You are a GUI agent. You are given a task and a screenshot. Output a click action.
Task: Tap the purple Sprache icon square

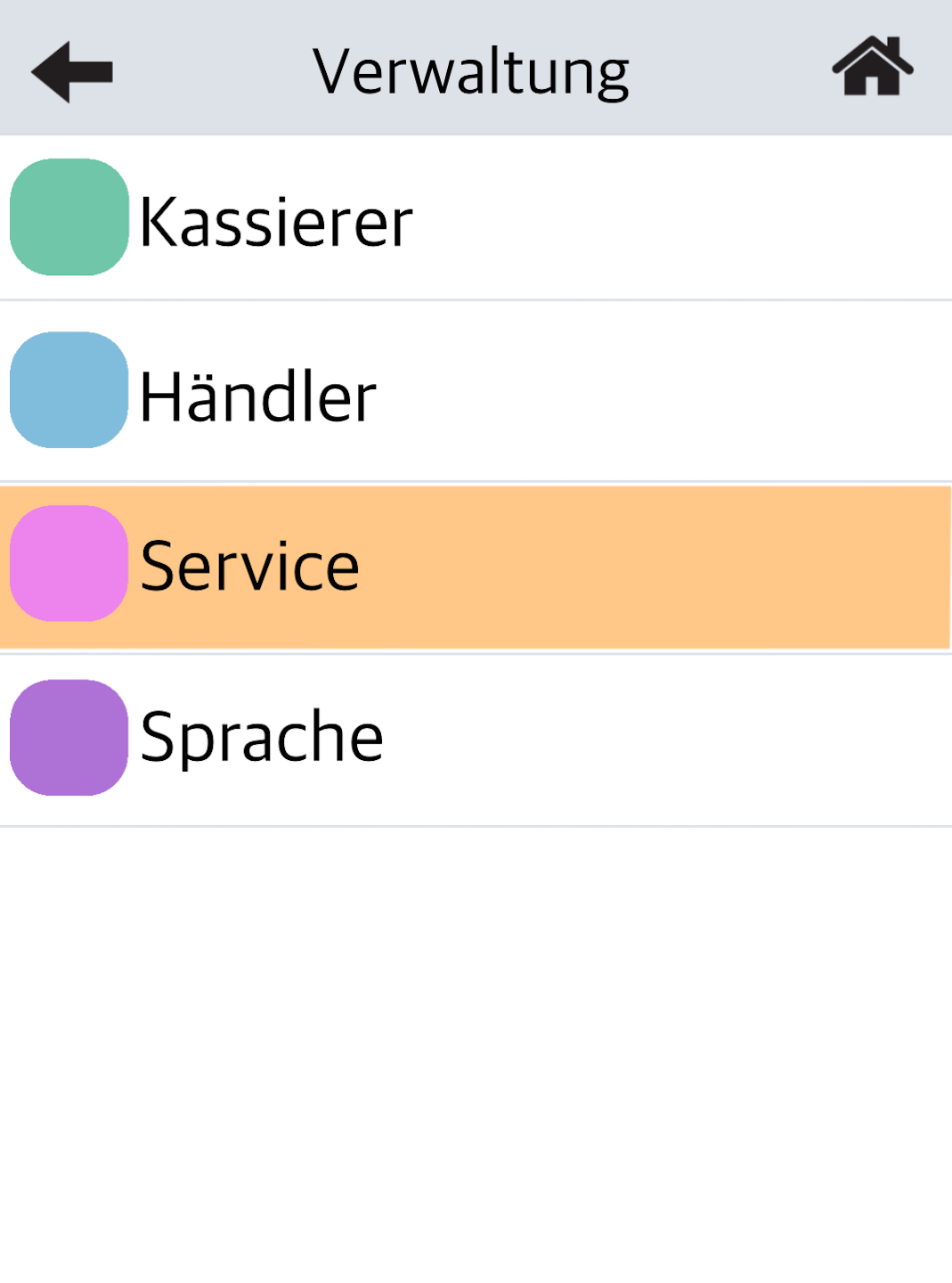pos(69,738)
